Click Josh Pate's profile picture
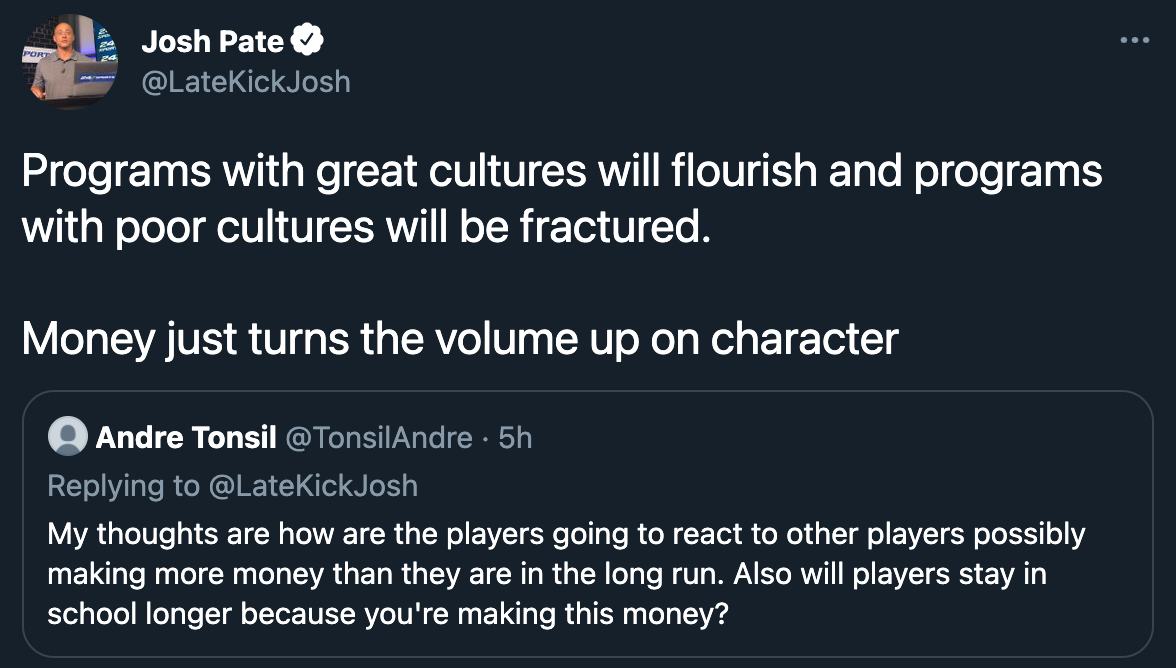The width and height of the screenshot is (1176, 668). pos(67,62)
